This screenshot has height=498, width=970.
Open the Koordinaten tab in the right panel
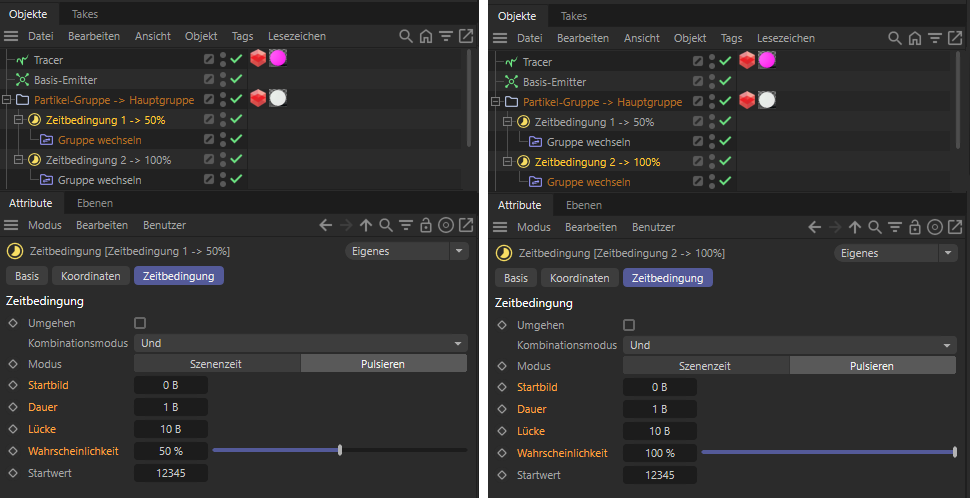click(x=580, y=278)
